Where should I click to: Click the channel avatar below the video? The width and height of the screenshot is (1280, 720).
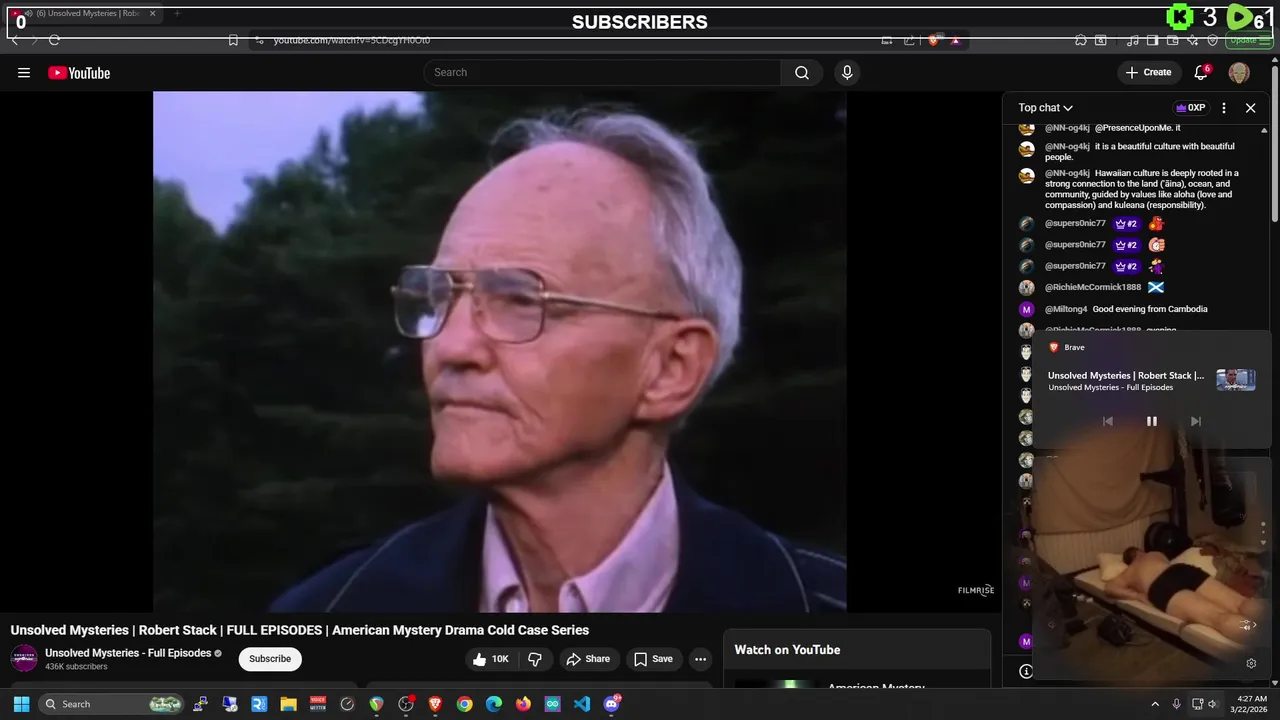(x=24, y=658)
